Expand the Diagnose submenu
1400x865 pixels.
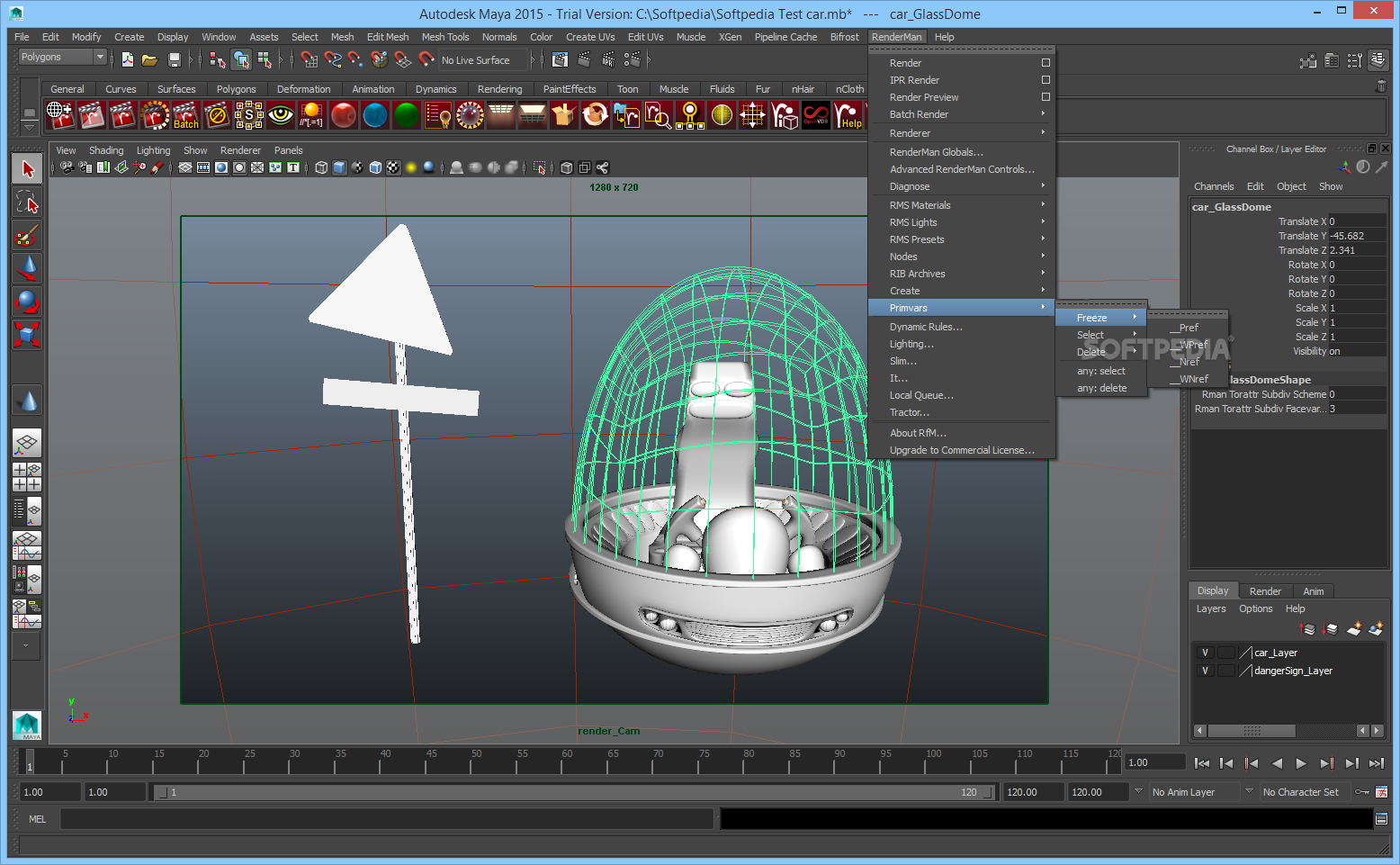click(x=961, y=186)
